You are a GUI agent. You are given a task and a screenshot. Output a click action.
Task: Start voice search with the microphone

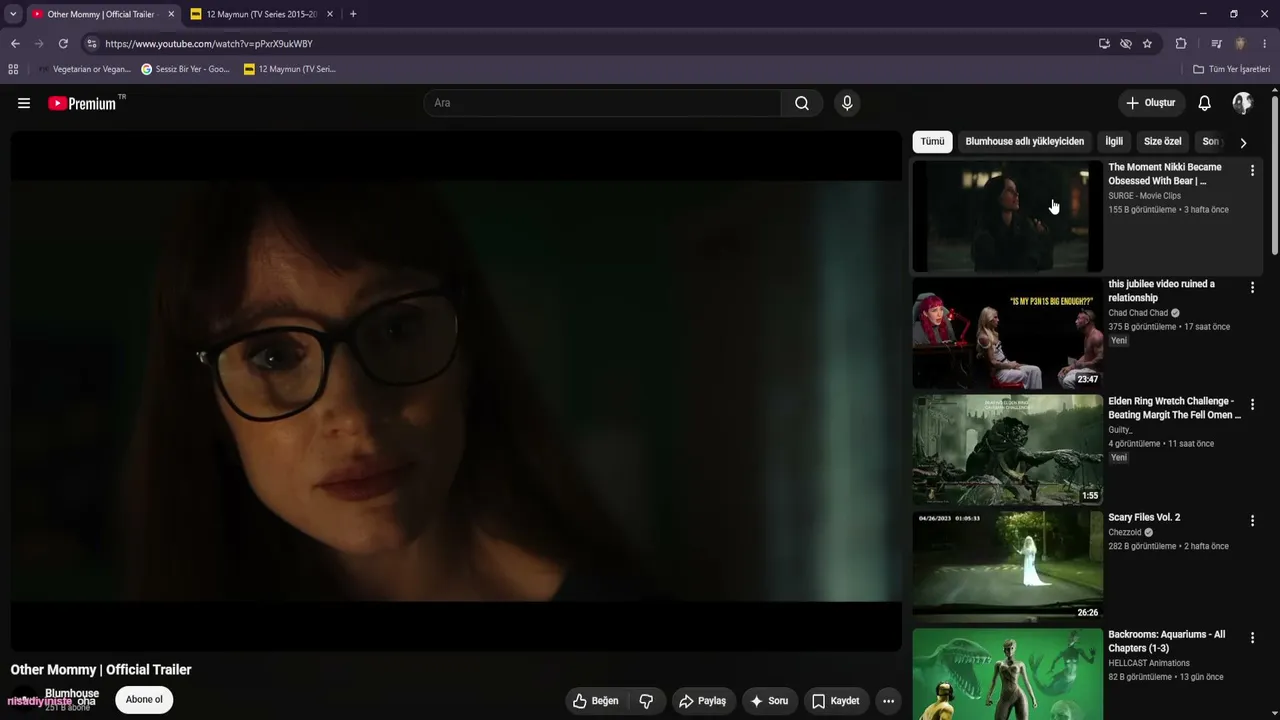tap(847, 103)
